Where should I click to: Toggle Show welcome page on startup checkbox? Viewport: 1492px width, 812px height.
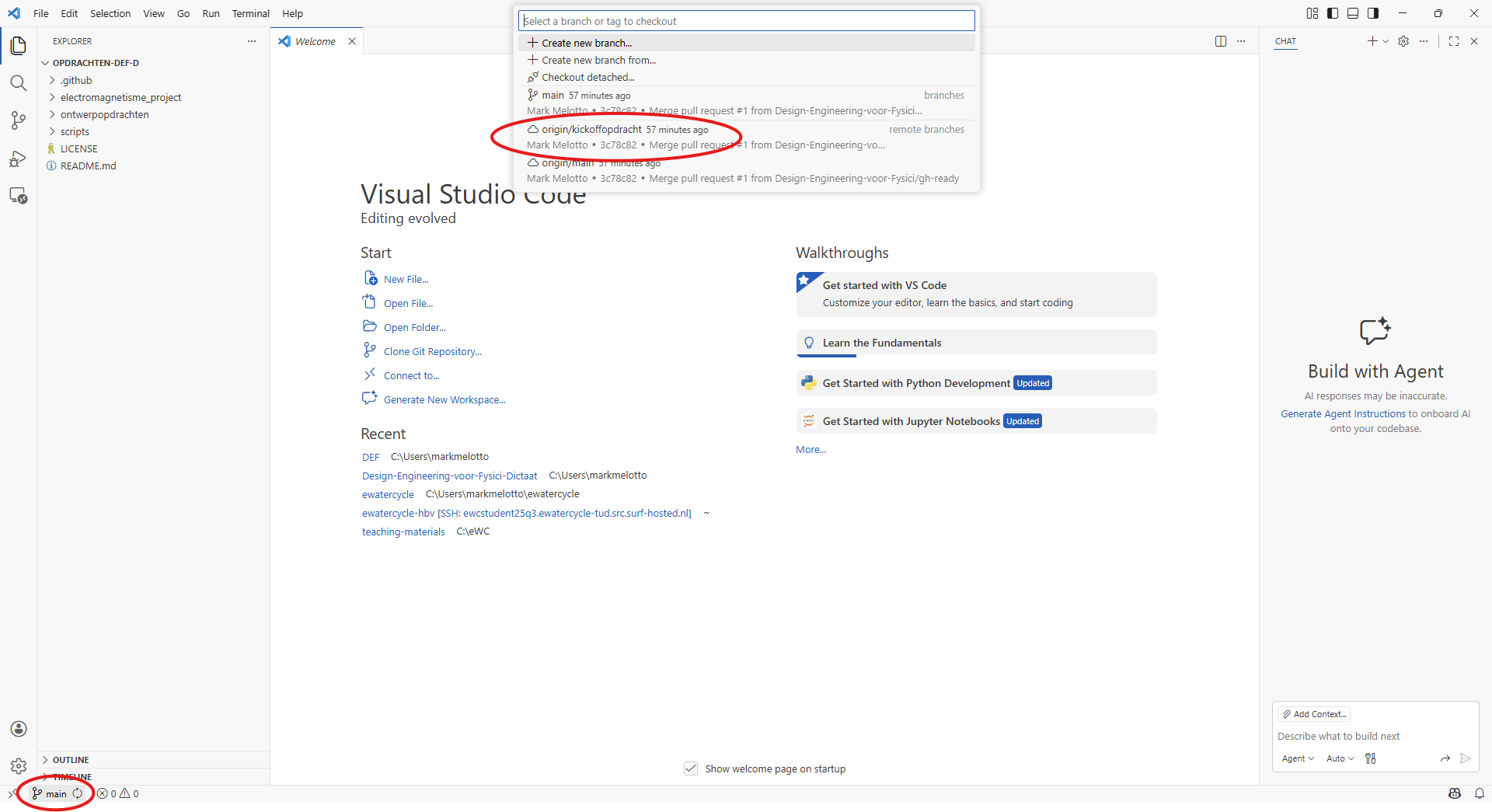click(x=691, y=768)
